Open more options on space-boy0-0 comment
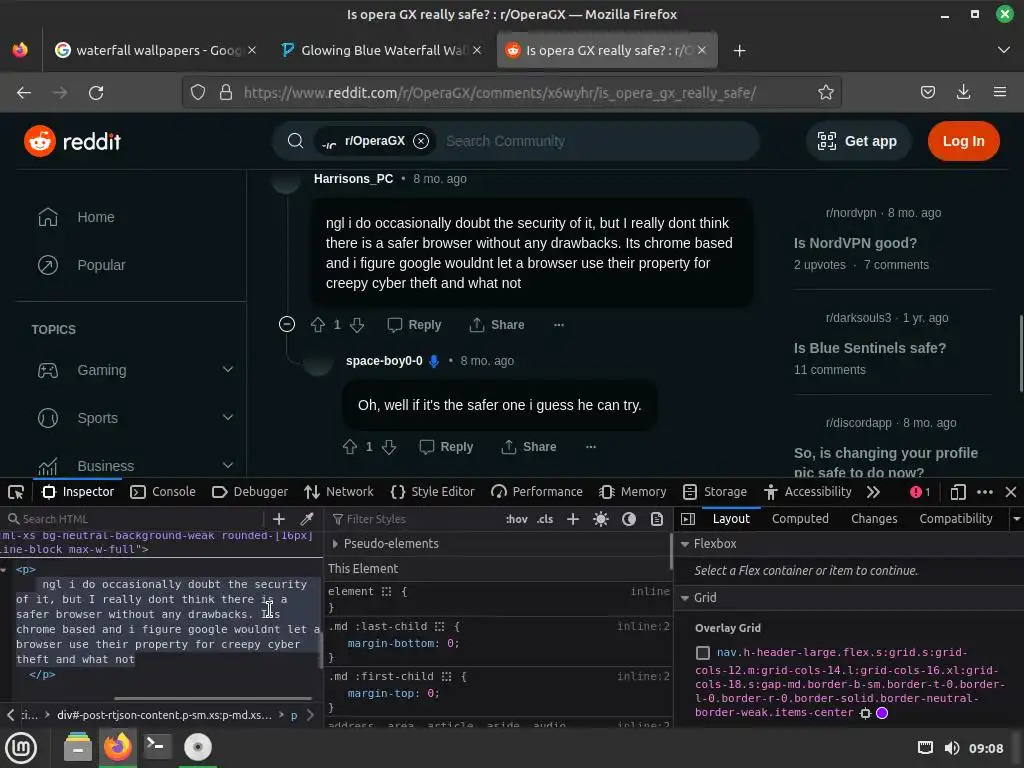 click(x=591, y=447)
